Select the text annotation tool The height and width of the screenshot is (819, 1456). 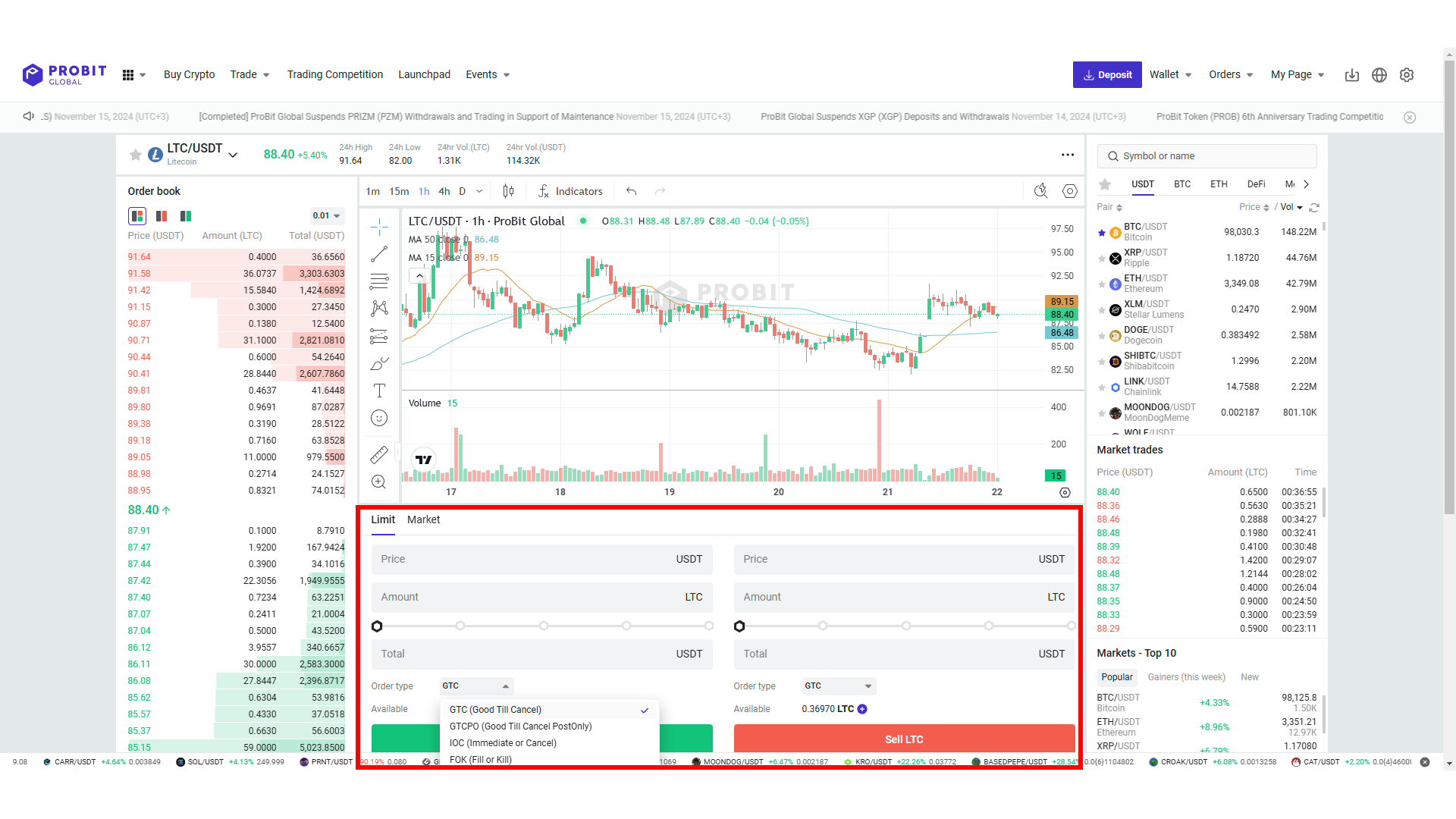coord(379,391)
